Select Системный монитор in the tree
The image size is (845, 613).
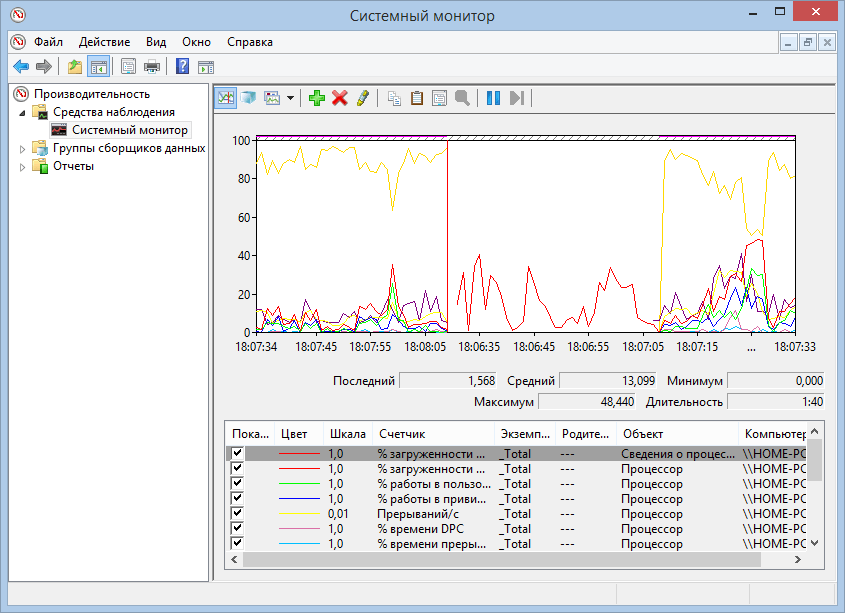pos(129,130)
